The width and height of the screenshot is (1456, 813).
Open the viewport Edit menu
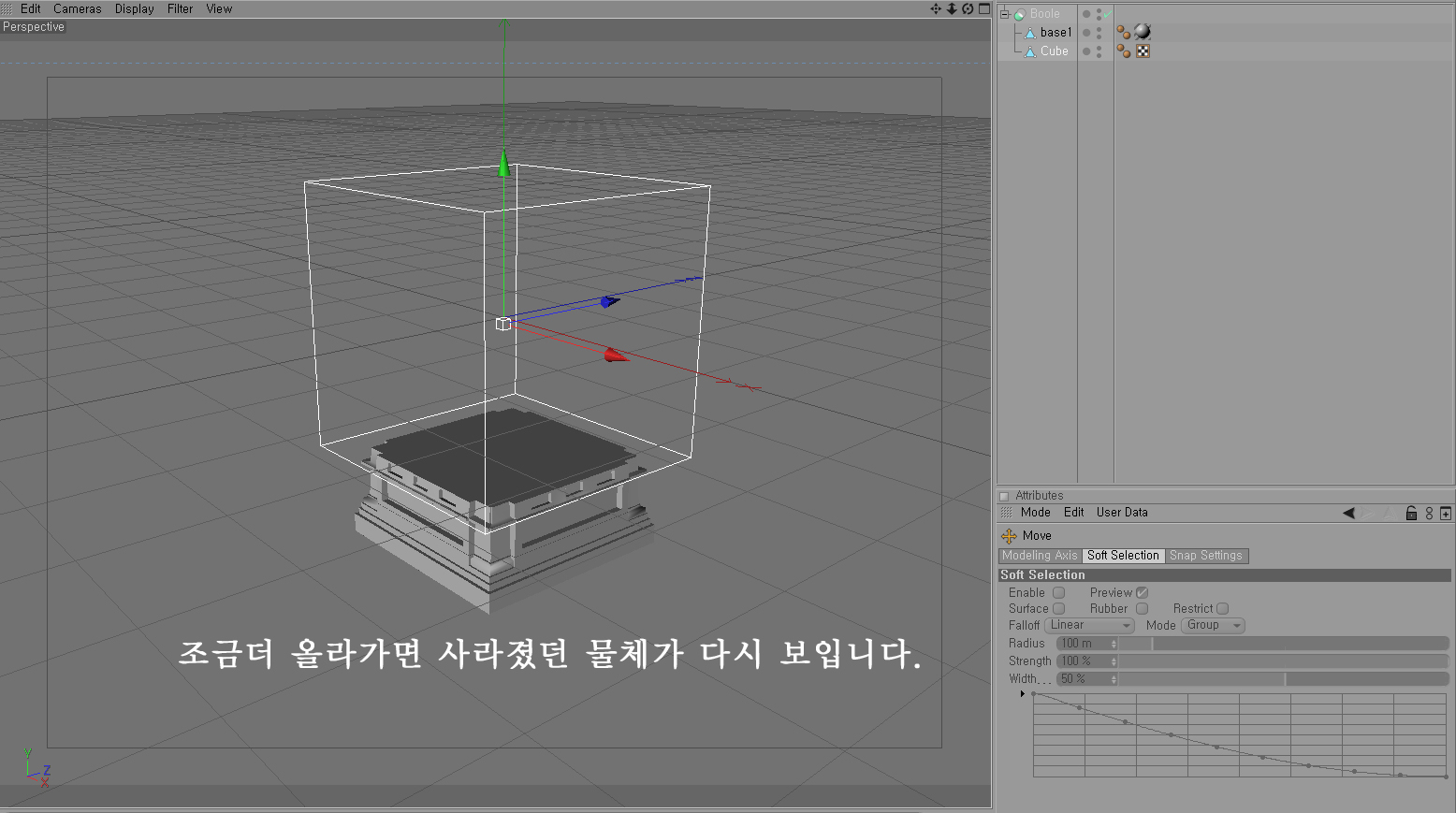(x=31, y=8)
